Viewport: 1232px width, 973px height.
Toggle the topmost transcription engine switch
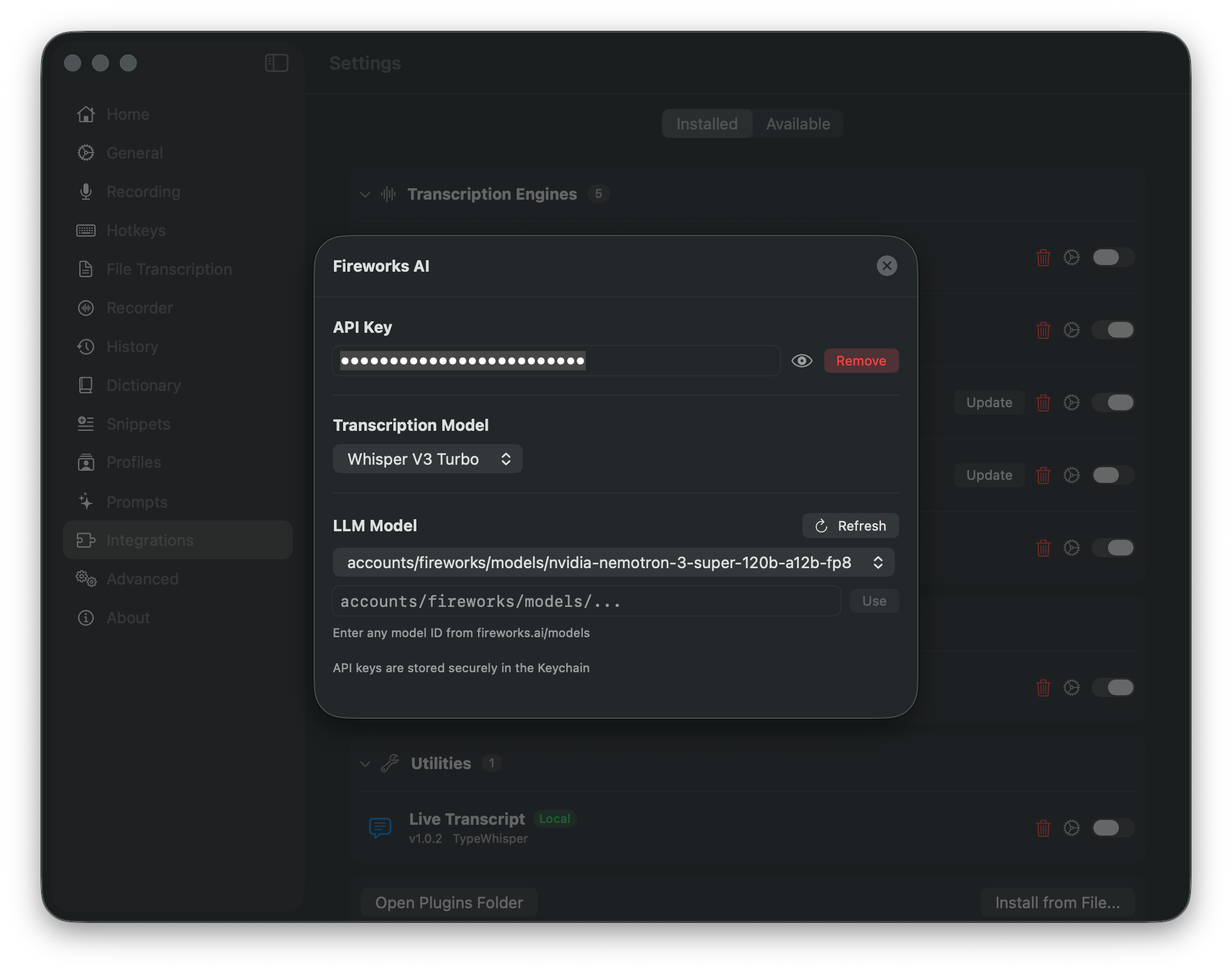[1113, 257]
